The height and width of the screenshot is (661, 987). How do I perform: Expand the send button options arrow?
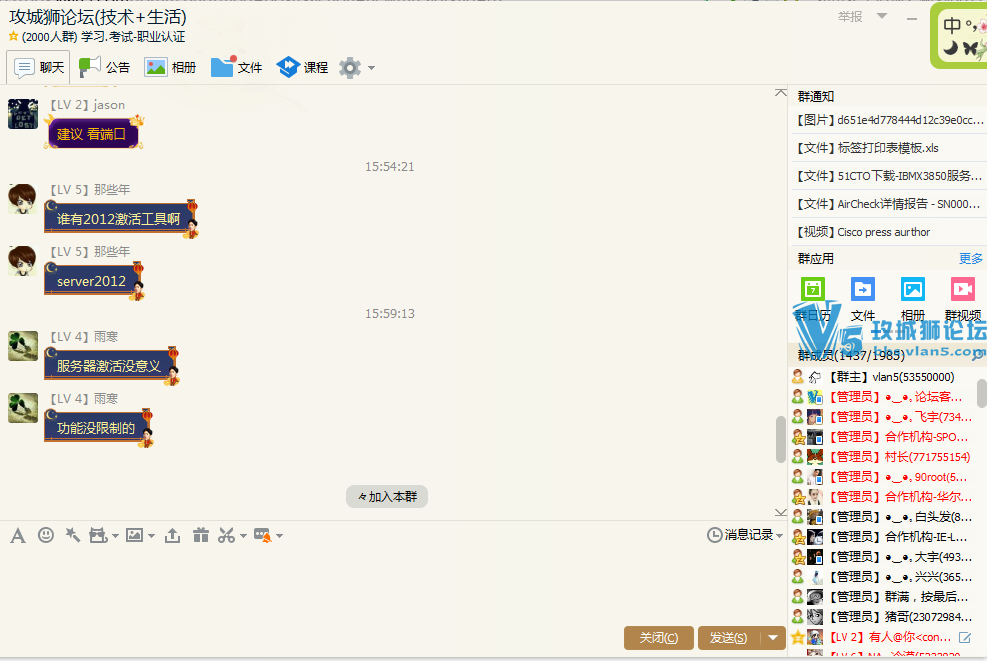click(773, 638)
